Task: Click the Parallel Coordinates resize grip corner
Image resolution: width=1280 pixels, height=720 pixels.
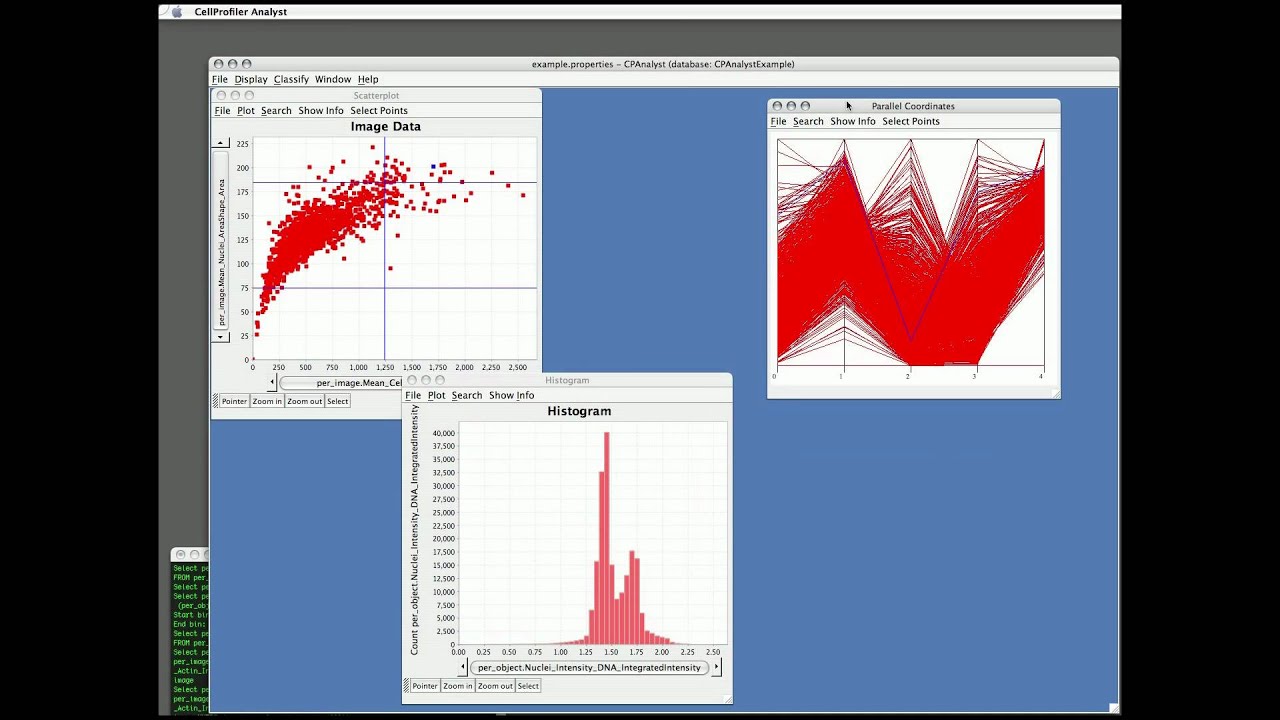Action: click(x=1054, y=393)
